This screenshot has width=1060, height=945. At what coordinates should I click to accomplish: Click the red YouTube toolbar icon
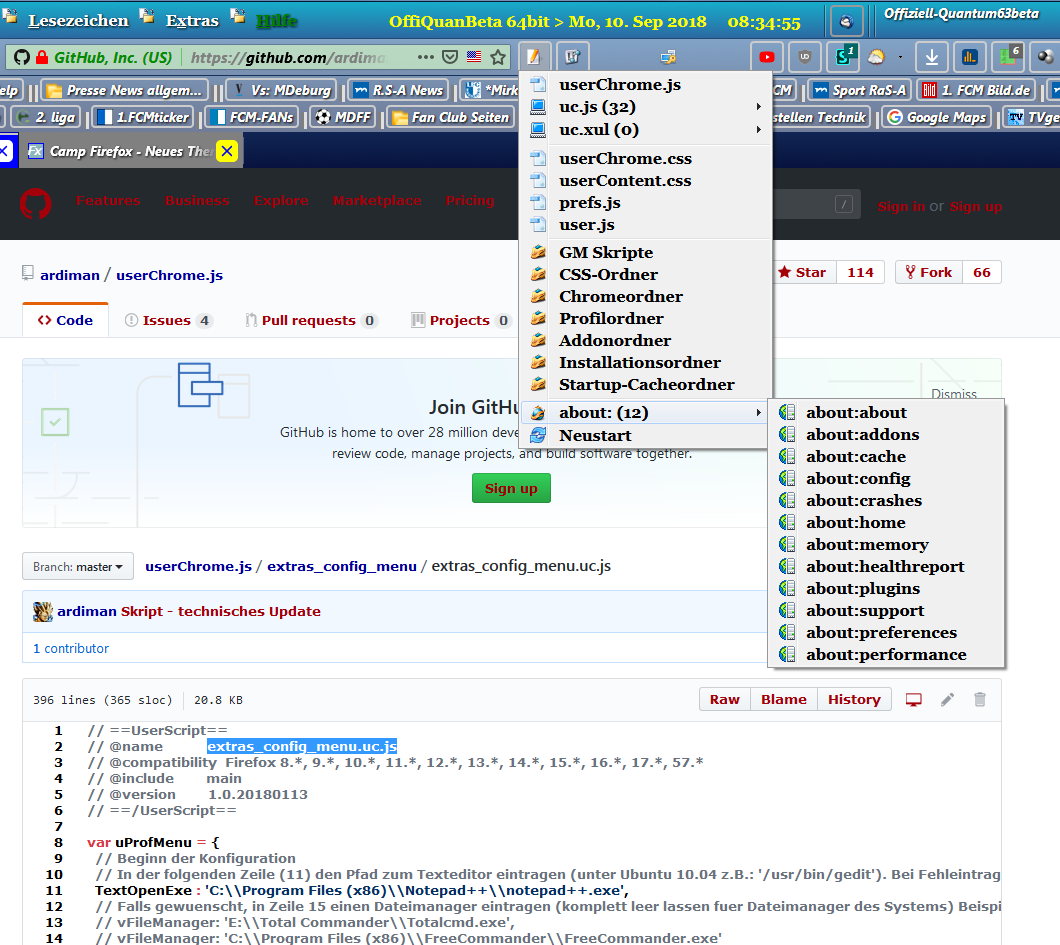(767, 57)
